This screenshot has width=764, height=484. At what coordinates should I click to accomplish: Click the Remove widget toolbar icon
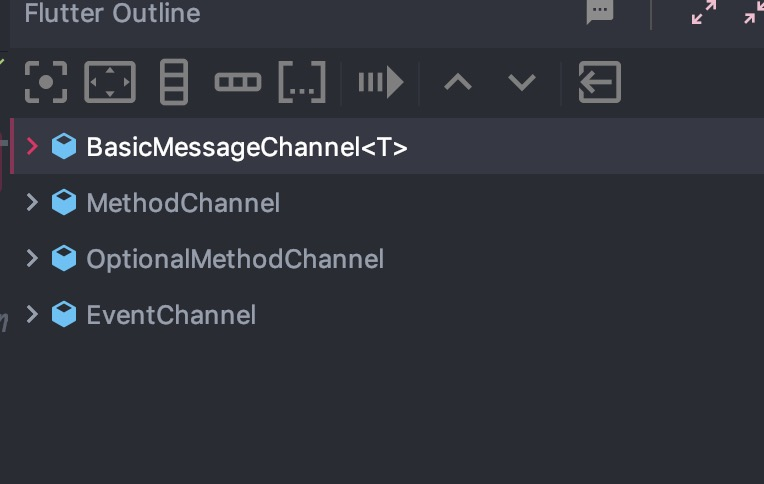click(x=600, y=82)
